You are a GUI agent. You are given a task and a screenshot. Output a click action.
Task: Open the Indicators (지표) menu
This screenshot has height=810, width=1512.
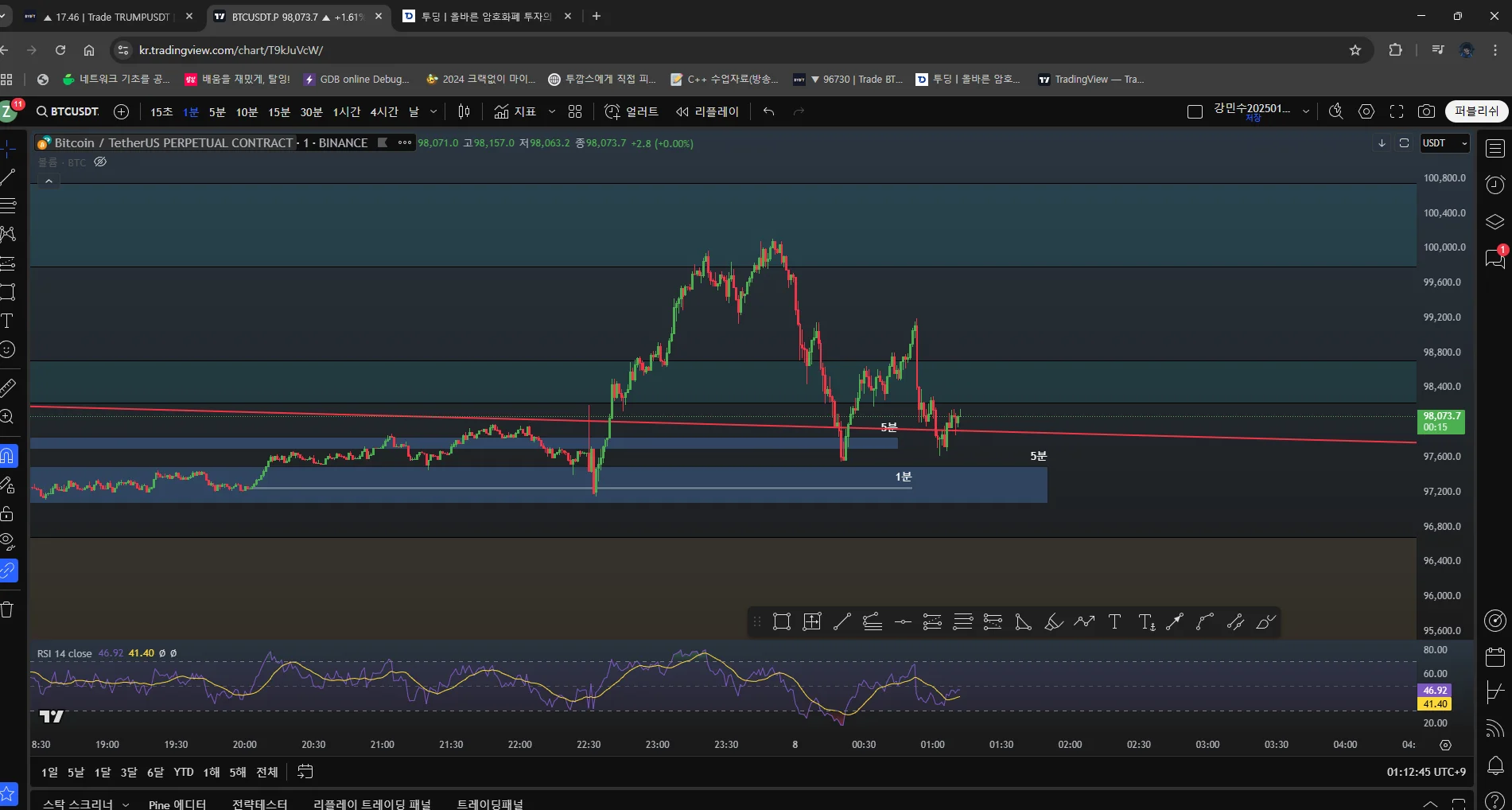pyautogui.click(x=515, y=111)
